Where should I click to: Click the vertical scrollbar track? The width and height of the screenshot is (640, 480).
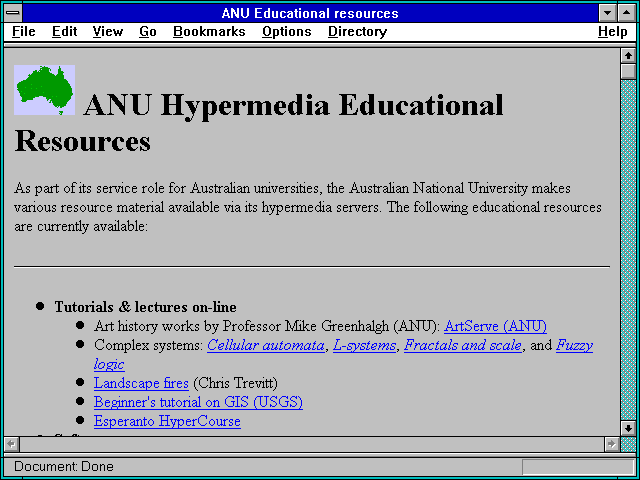[x=628, y=250]
